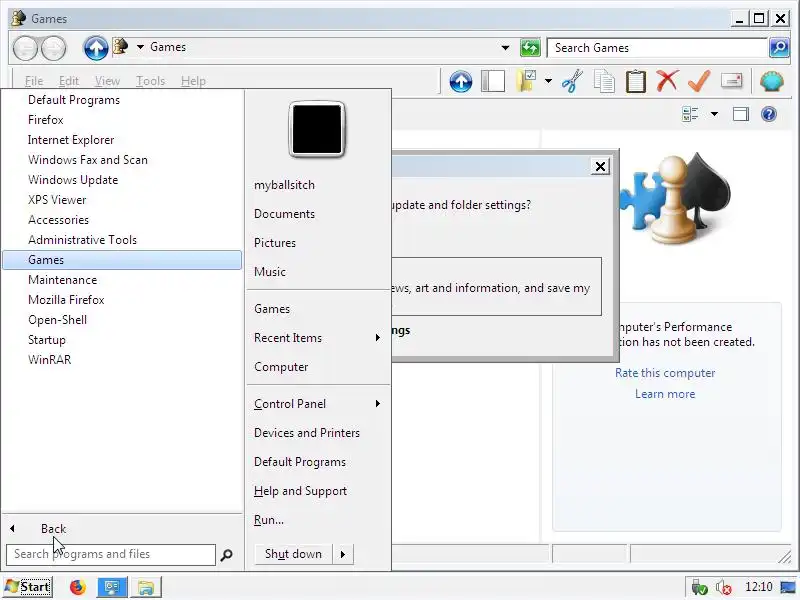Click the Forward navigation arrow in Games window
Viewport: 800px width, 600px height.
pos(54,48)
